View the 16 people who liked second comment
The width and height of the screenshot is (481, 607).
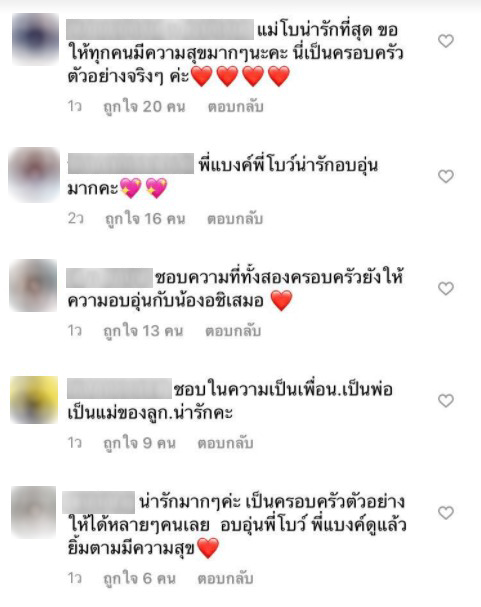click(x=145, y=219)
